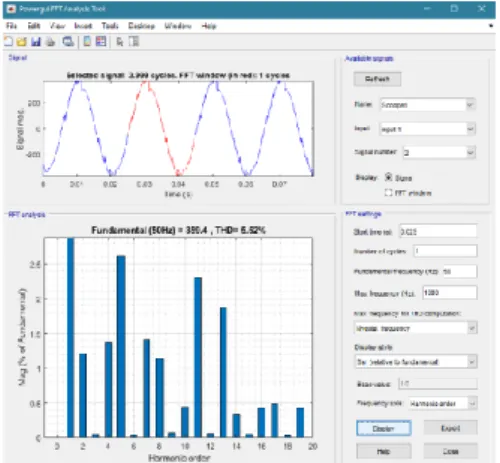The width and height of the screenshot is (500, 463).
Task: Expand the Signal number dropdown
Action: (470, 153)
